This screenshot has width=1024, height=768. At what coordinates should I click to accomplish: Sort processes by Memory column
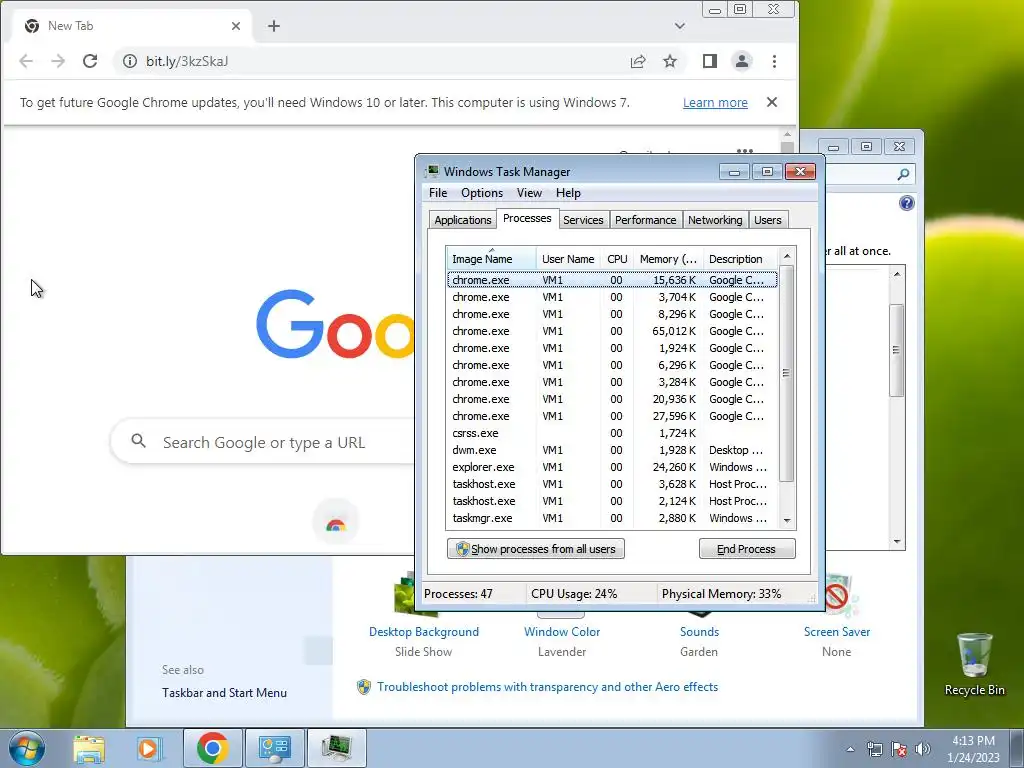668,259
